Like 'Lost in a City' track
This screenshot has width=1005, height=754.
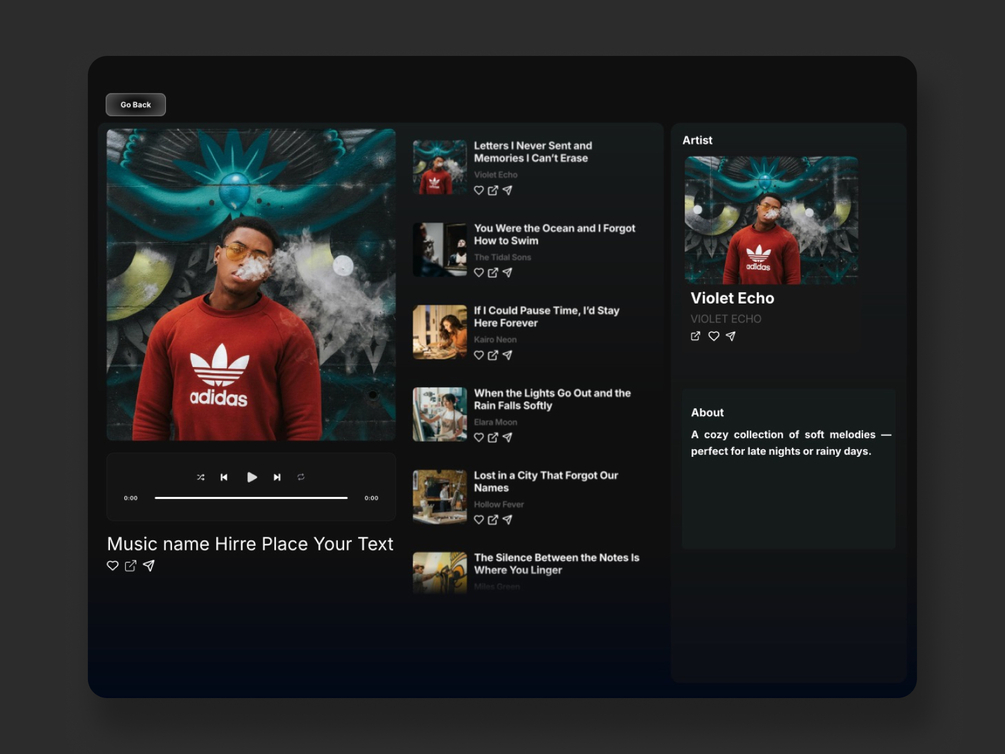point(479,520)
